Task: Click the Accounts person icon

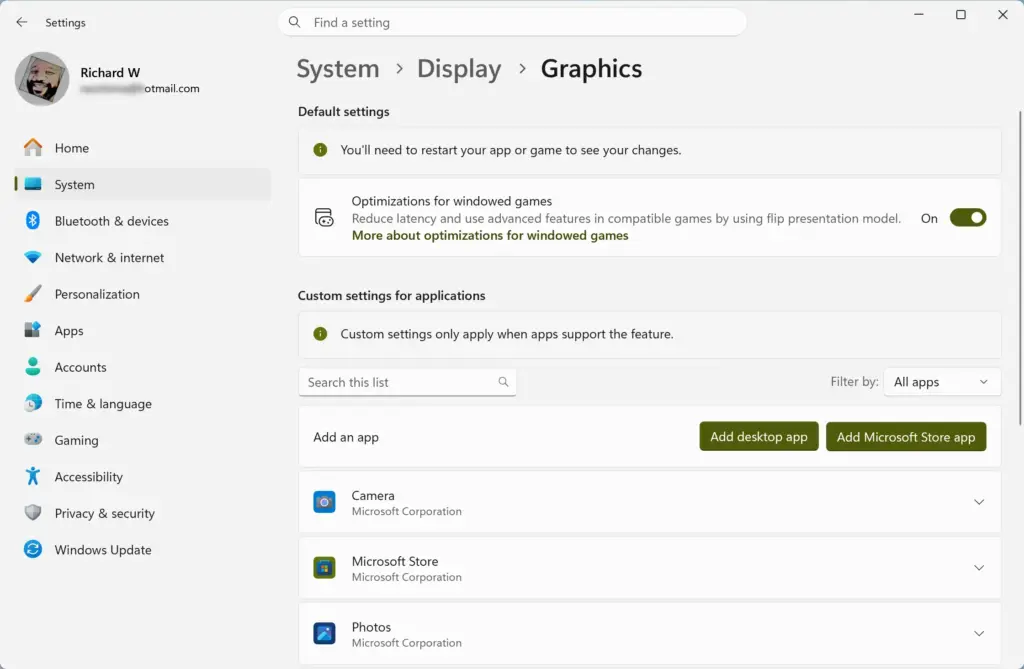Action: (33, 367)
